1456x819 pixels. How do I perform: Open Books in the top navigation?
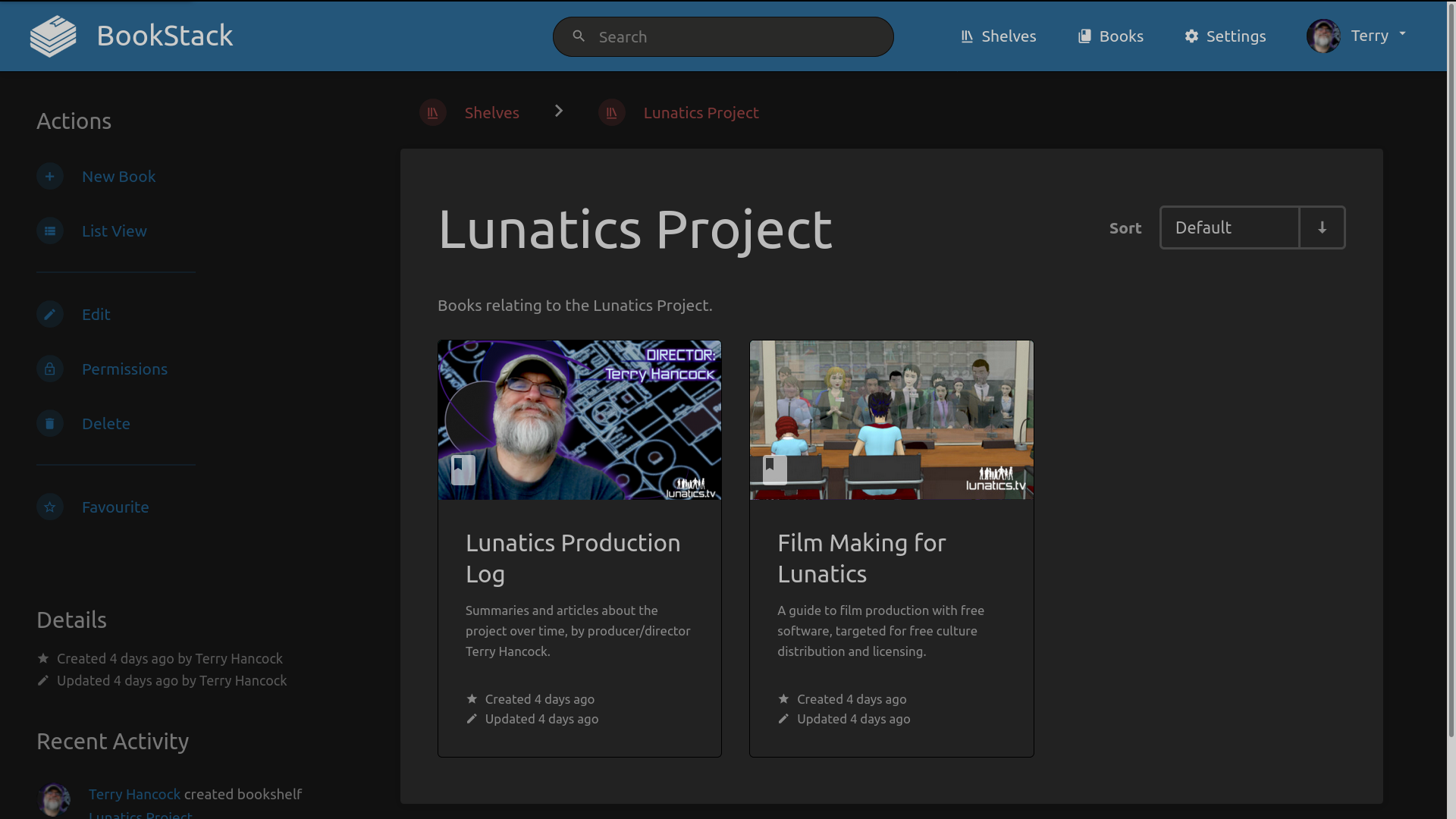pos(1111,36)
